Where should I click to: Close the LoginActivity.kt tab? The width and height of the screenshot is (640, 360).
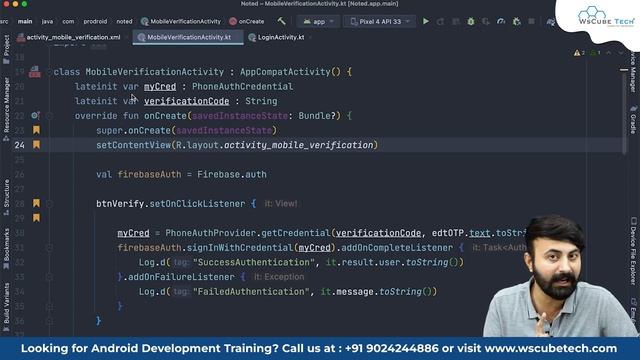click(x=311, y=37)
